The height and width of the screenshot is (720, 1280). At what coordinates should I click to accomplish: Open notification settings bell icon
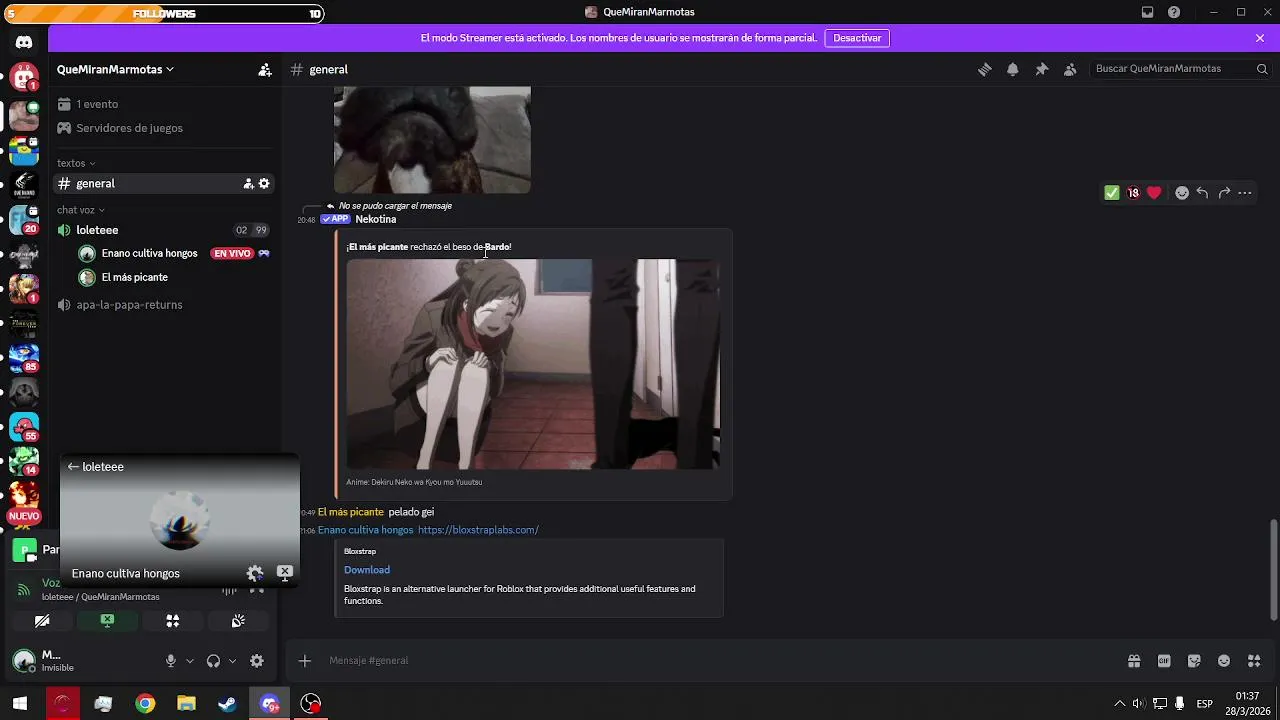pos(1012,69)
